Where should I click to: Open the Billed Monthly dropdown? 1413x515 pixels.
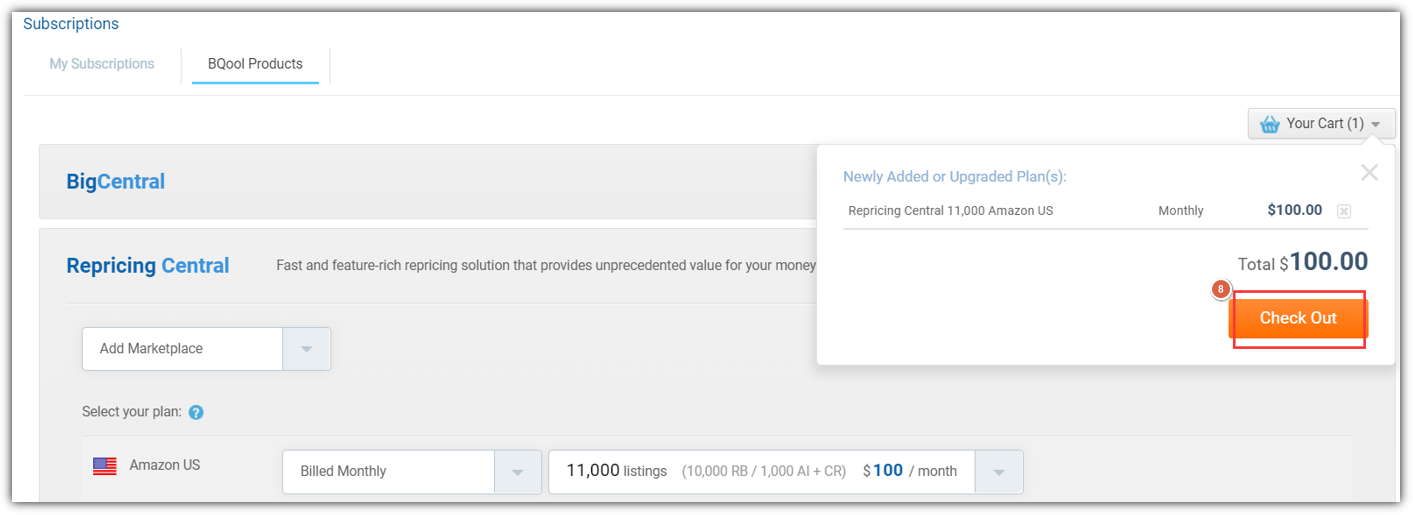(x=412, y=471)
